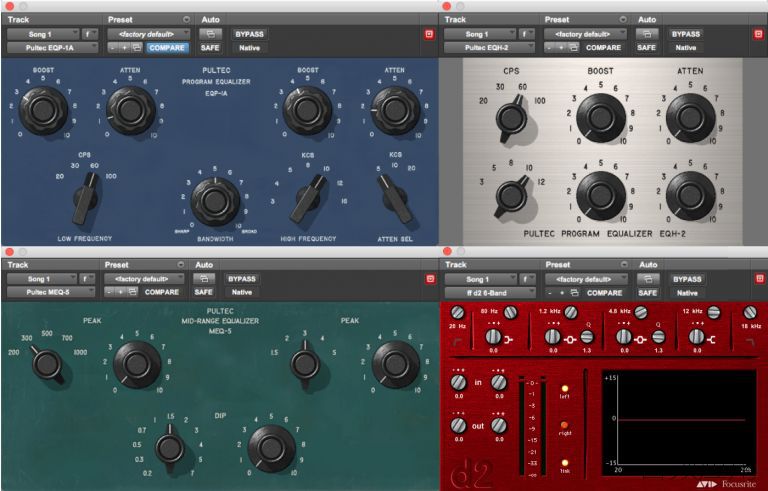Click the MEQ-5 200-1000 peak frequency selector

tap(48, 365)
